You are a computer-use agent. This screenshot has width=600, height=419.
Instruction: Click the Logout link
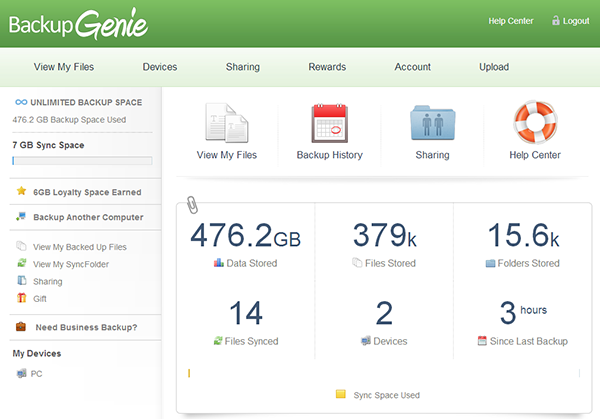576,21
